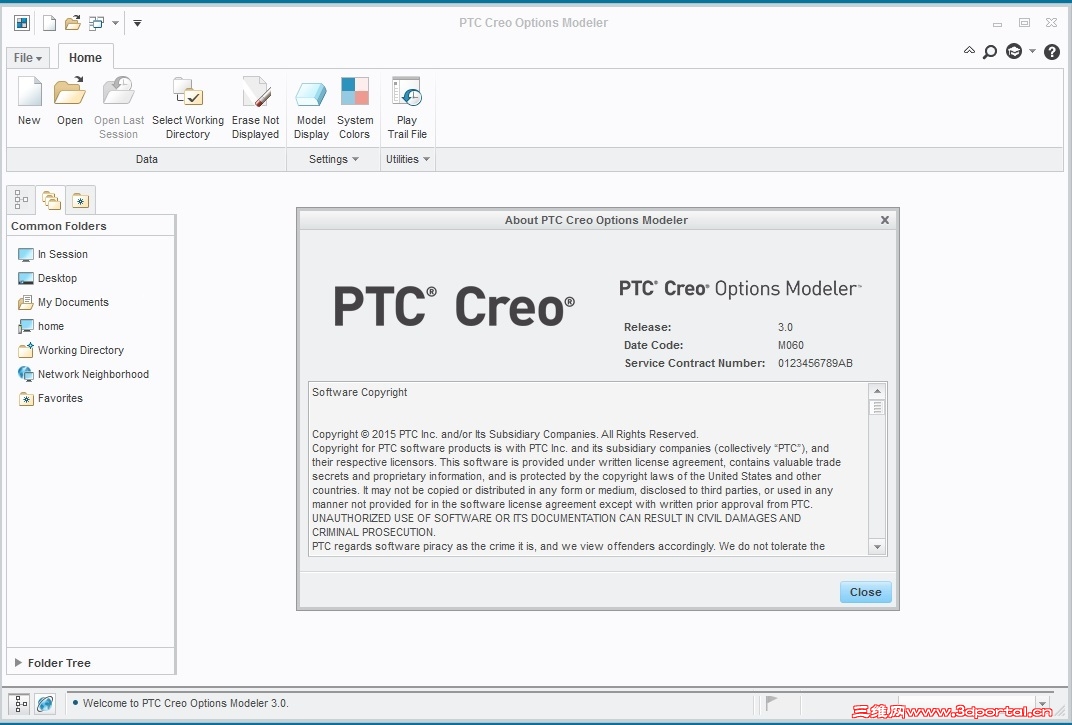Go to Working Directory folder
The height and width of the screenshot is (725, 1072).
point(71,350)
